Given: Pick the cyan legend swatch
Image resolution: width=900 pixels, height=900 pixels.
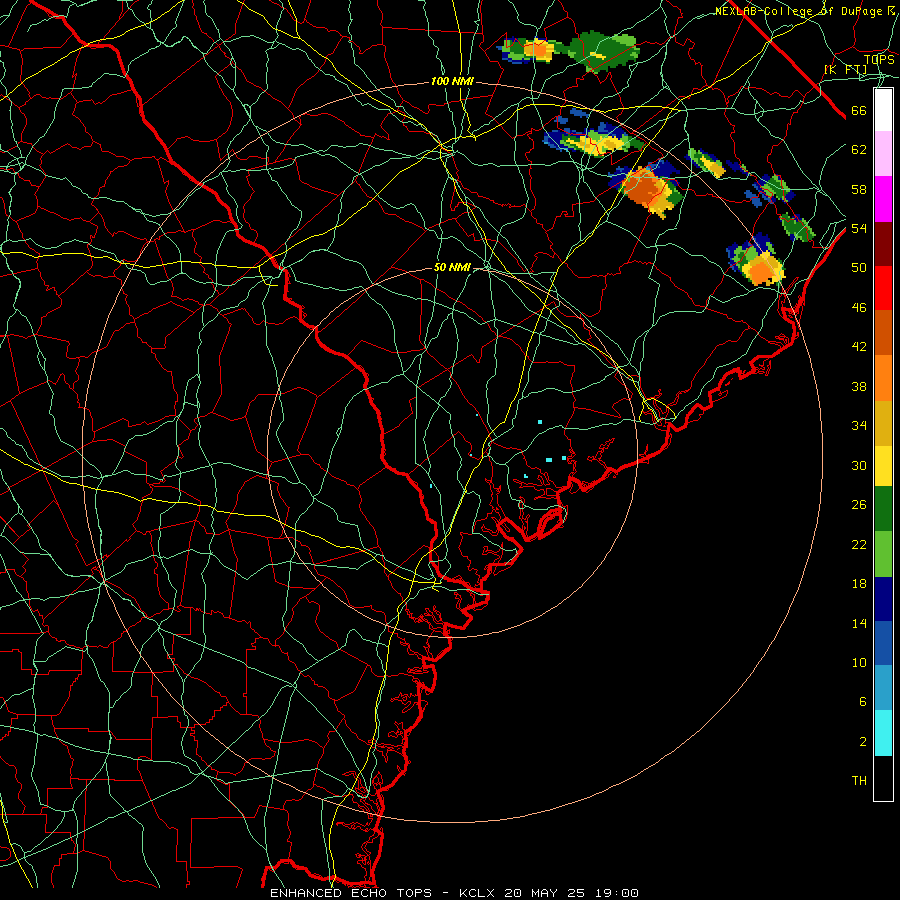Looking at the screenshot, I should click(x=883, y=733).
